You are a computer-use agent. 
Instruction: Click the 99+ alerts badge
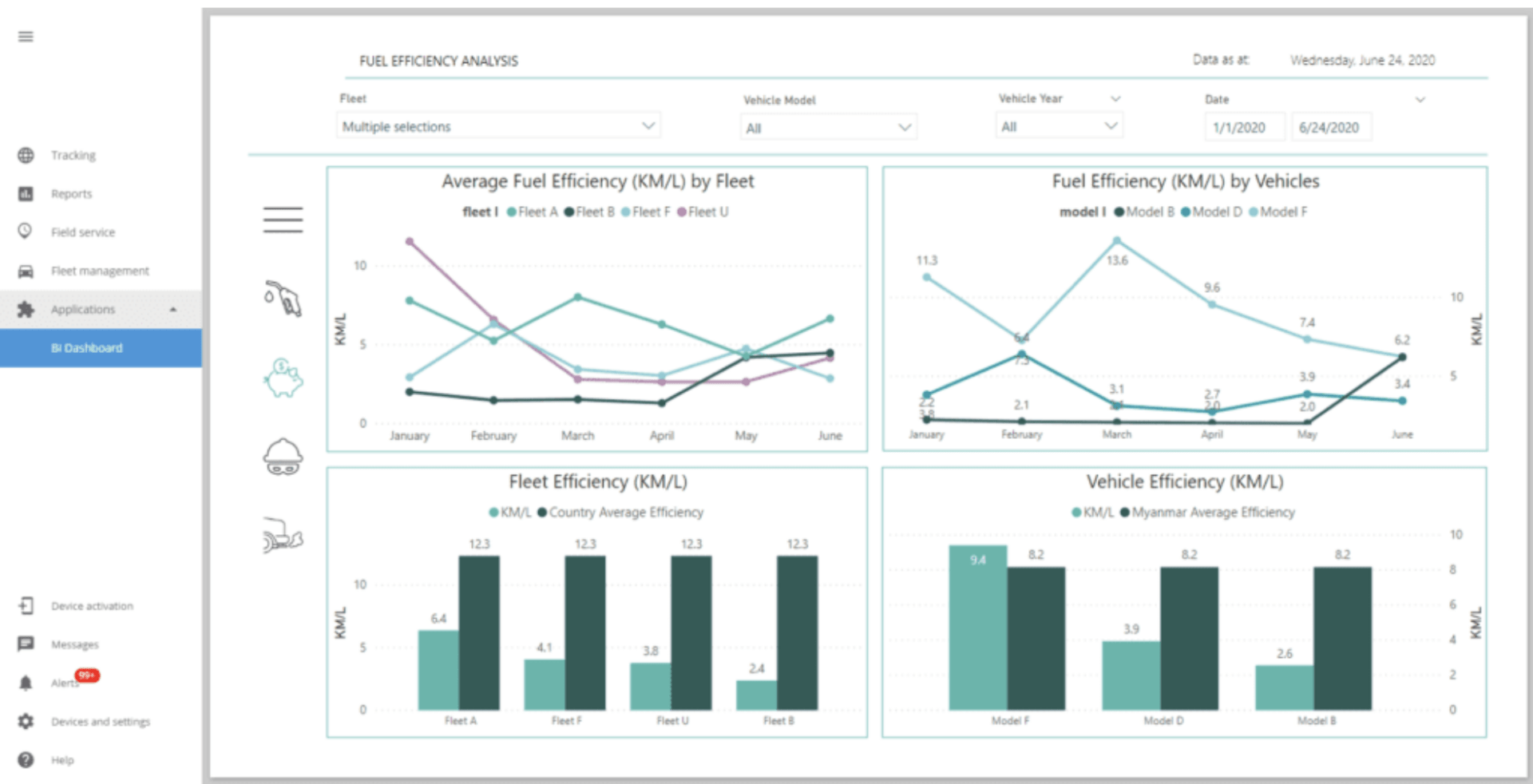[x=87, y=675]
